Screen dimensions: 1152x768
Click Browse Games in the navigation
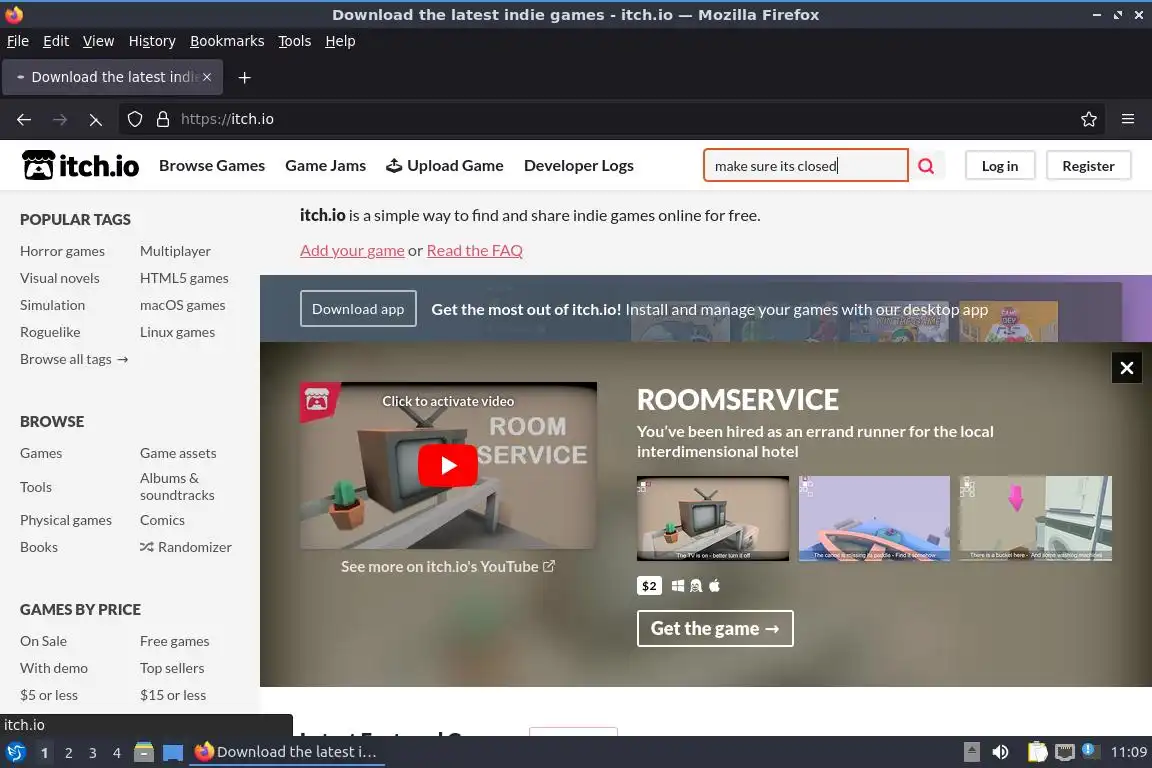pos(212,165)
